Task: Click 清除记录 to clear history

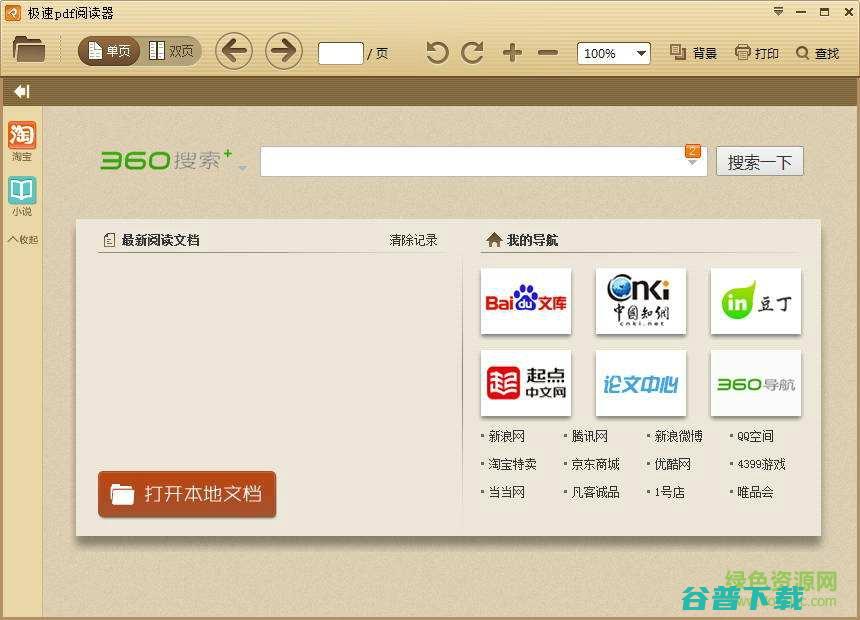Action: (414, 240)
